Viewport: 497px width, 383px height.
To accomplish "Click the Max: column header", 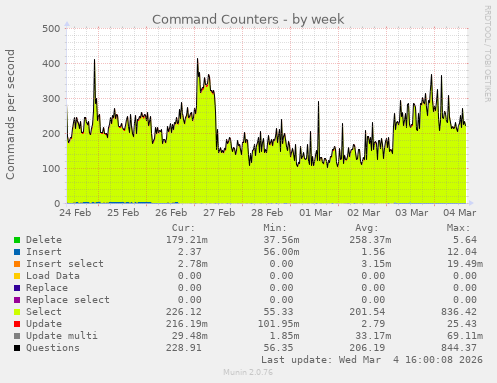I will click(x=458, y=228).
